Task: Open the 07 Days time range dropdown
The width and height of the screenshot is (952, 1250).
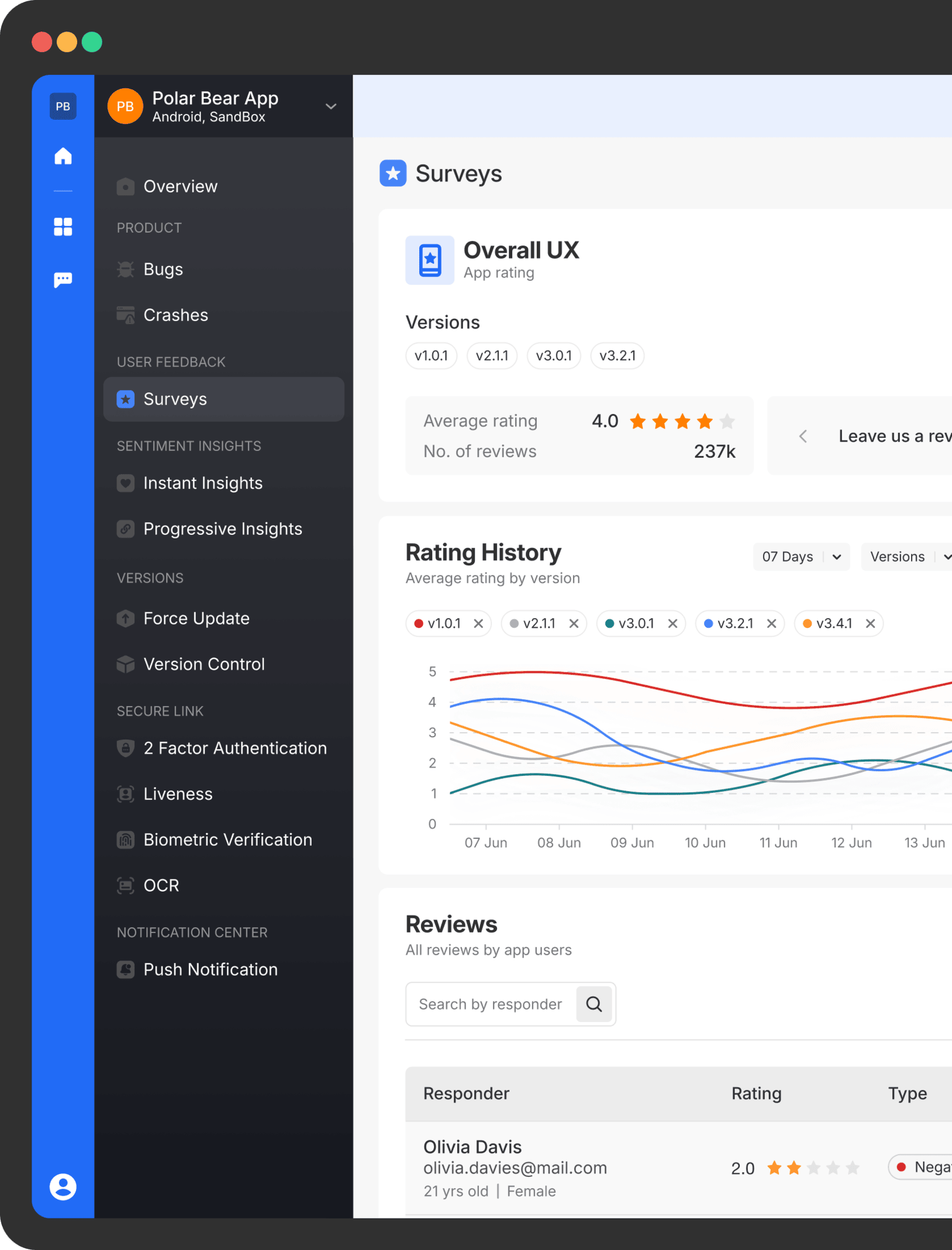Action: tap(801, 557)
